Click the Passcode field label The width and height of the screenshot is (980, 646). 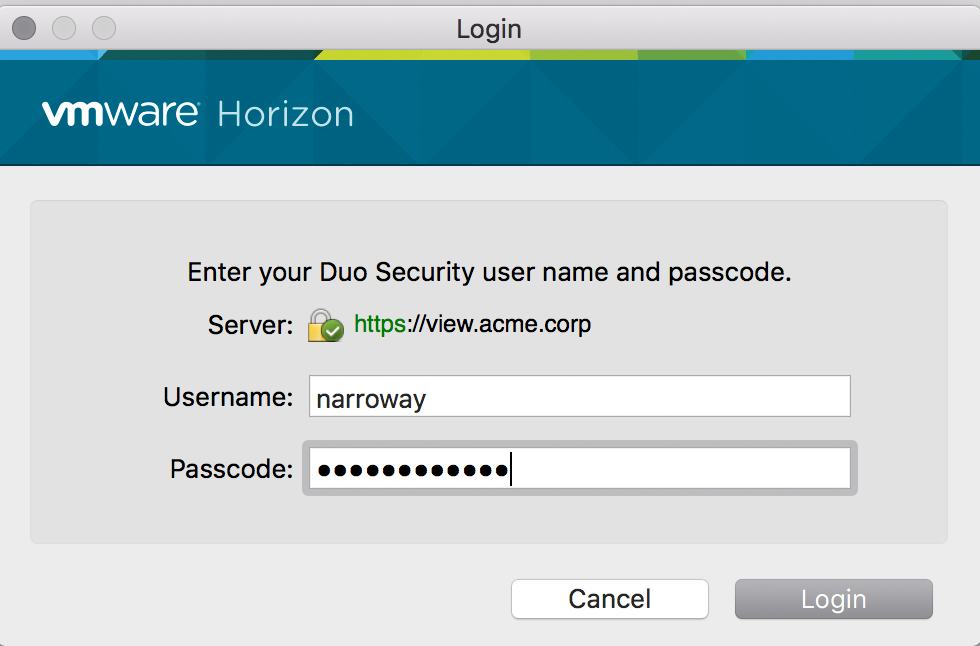(x=231, y=467)
